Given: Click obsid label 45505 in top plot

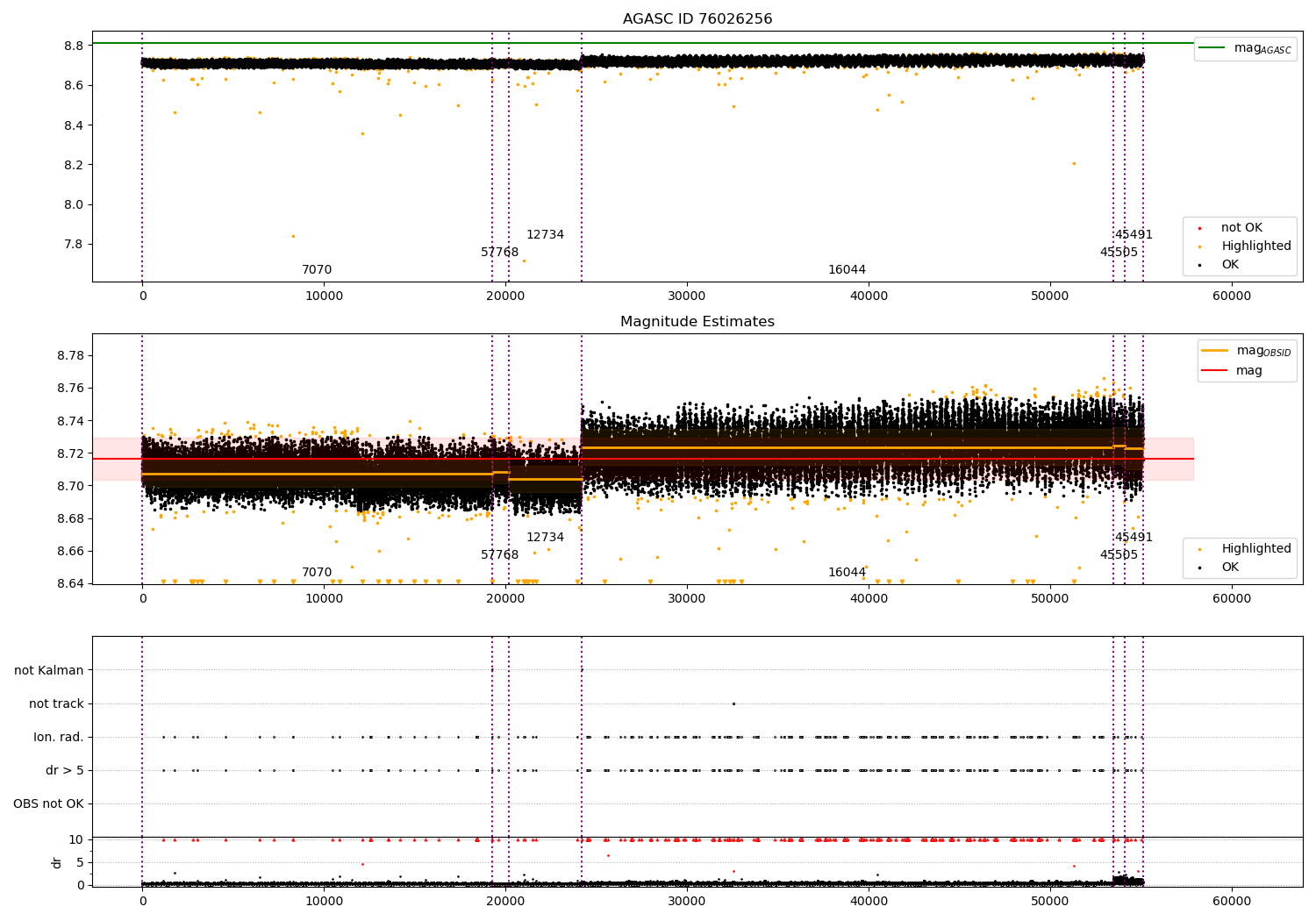Looking at the screenshot, I should (1119, 253).
